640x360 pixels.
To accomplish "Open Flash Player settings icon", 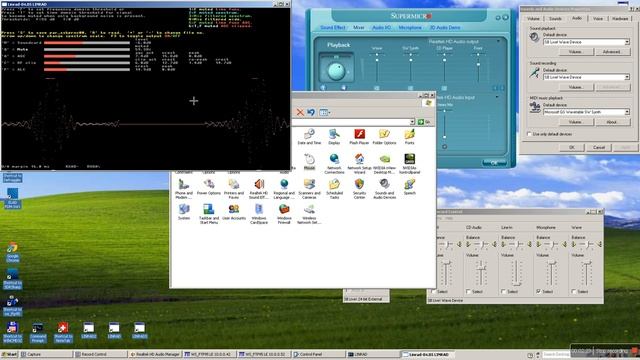I will [x=359, y=136].
